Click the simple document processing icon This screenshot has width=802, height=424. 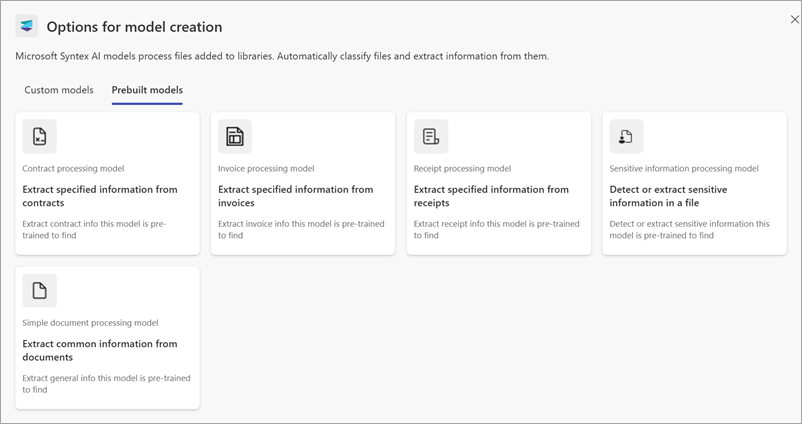tap(40, 290)
